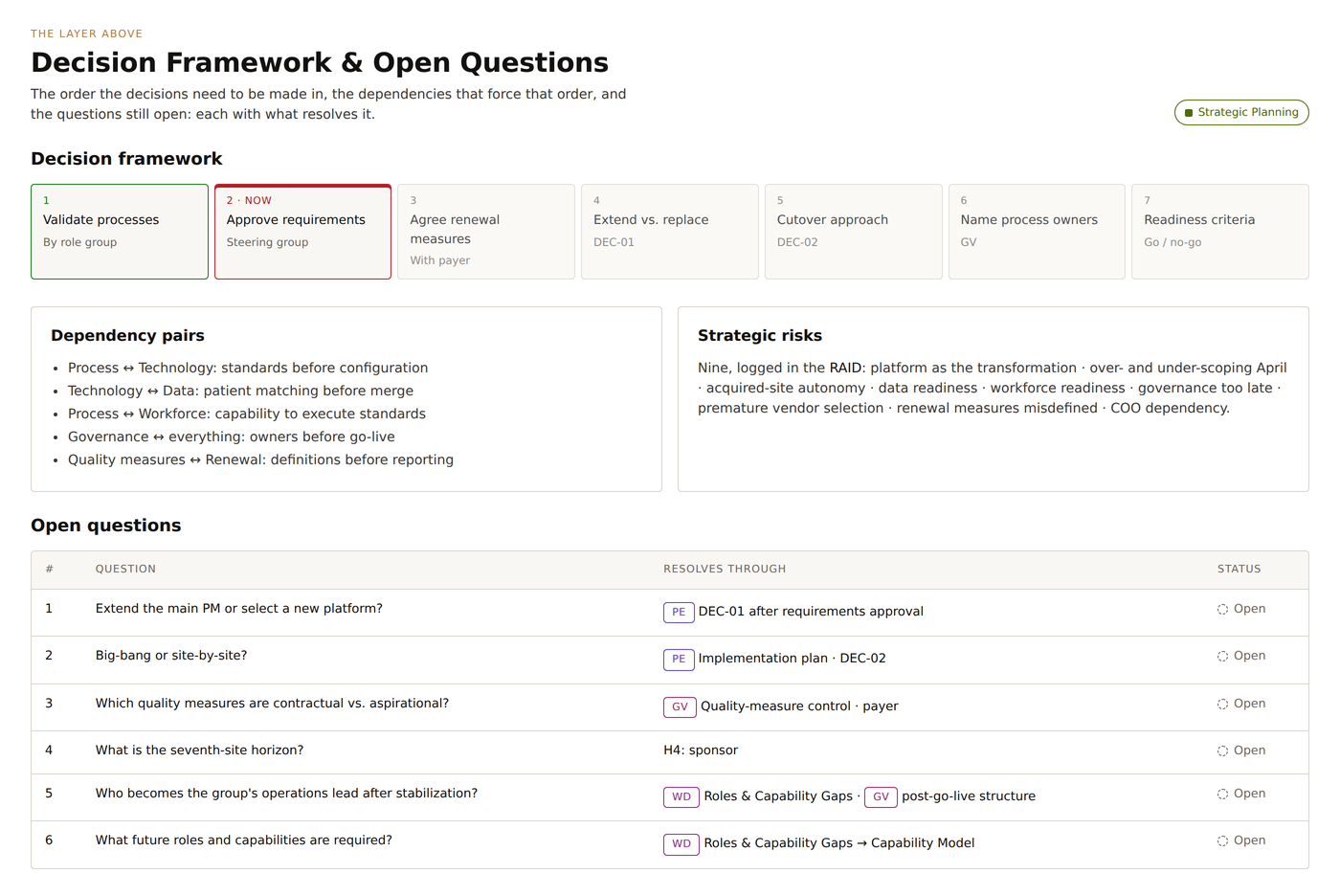The image size is (1340, 896).
Task: Click the Open status icon for question 1
Action: click(1222, 609)
